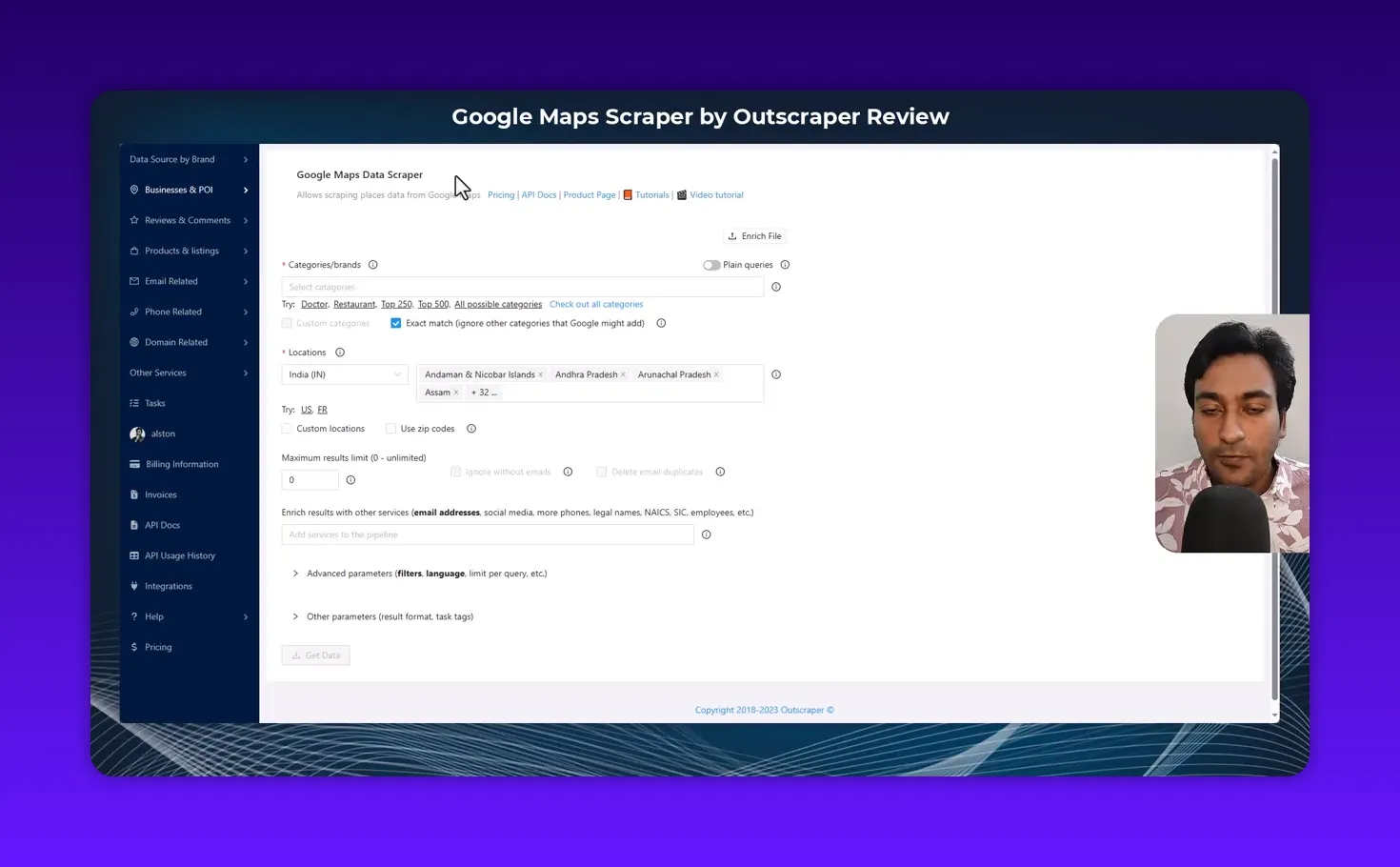Enable the Plain queries toggle

[711, 264]
